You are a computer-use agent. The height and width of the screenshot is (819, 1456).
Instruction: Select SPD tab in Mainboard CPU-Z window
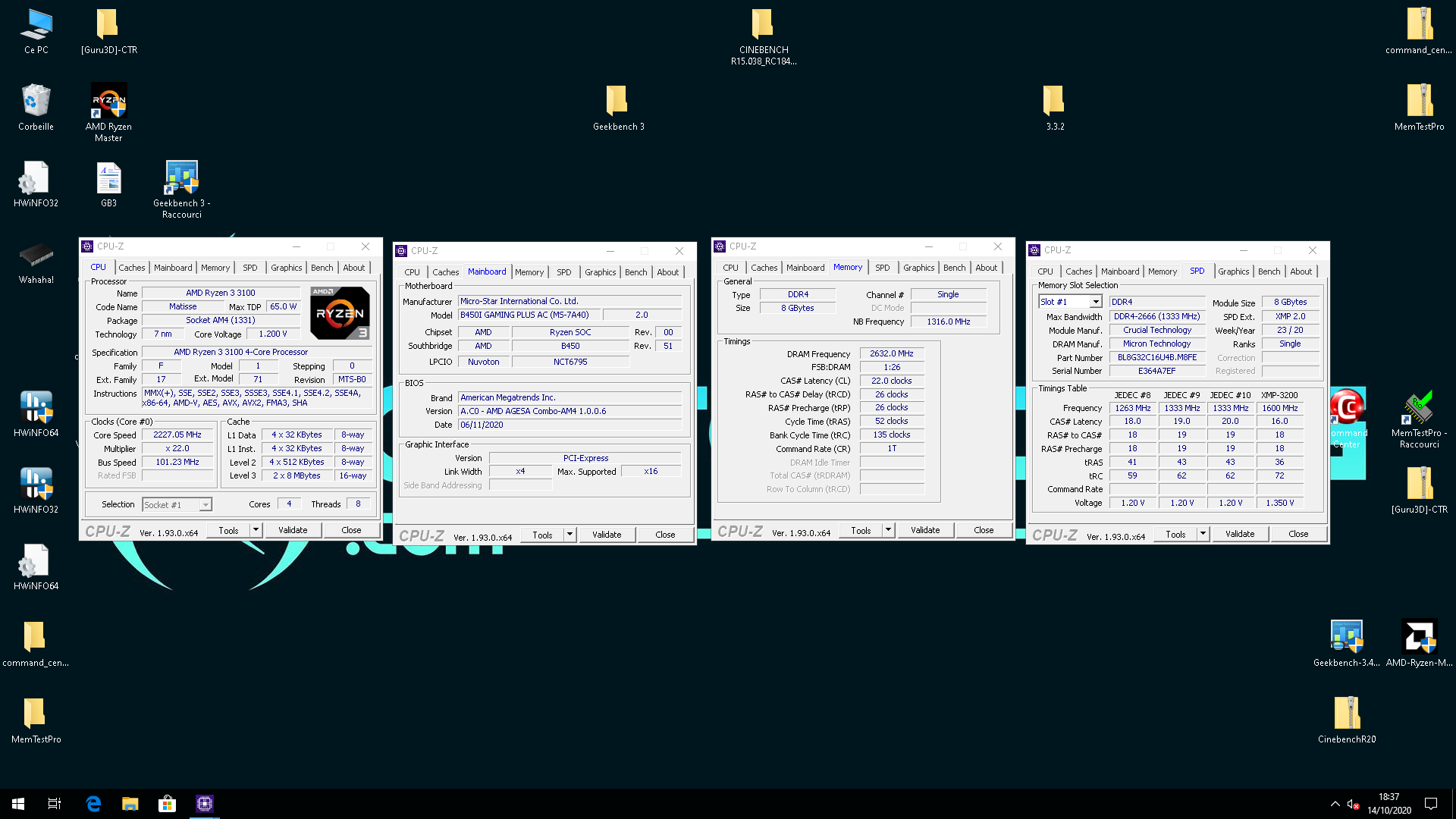563,272
